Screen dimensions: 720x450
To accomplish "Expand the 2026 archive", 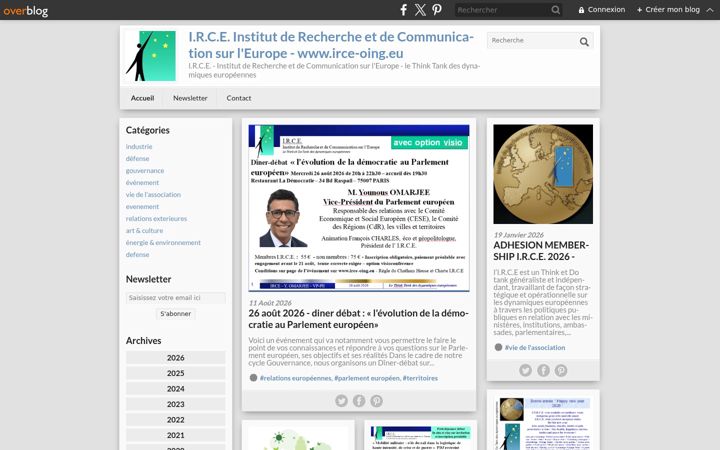I will [x=176, y=358].
